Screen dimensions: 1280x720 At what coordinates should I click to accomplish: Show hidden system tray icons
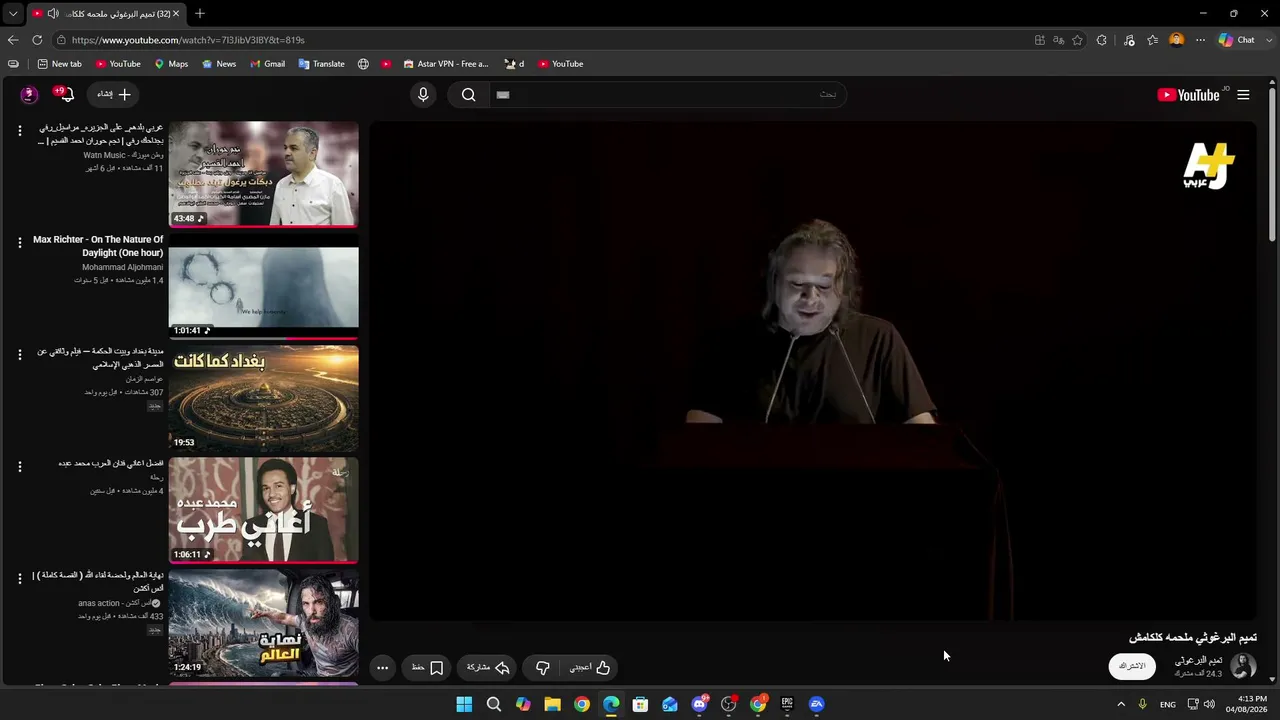[x=1121, y=705]
